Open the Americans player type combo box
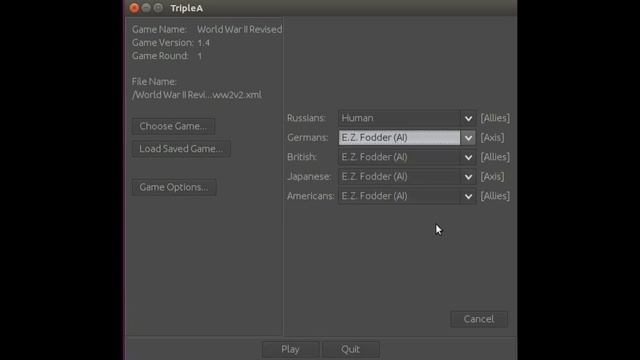This screenshot has height=360, width=640. [407, 196]
